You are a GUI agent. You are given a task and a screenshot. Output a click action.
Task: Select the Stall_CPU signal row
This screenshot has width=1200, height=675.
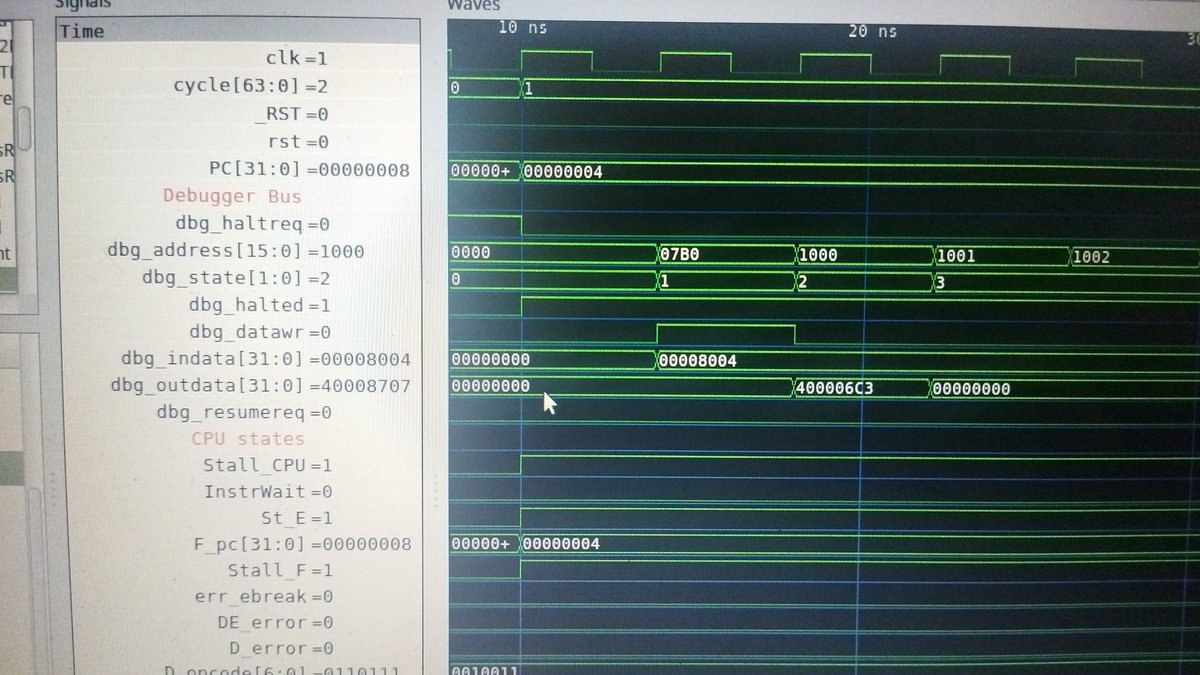267,465
